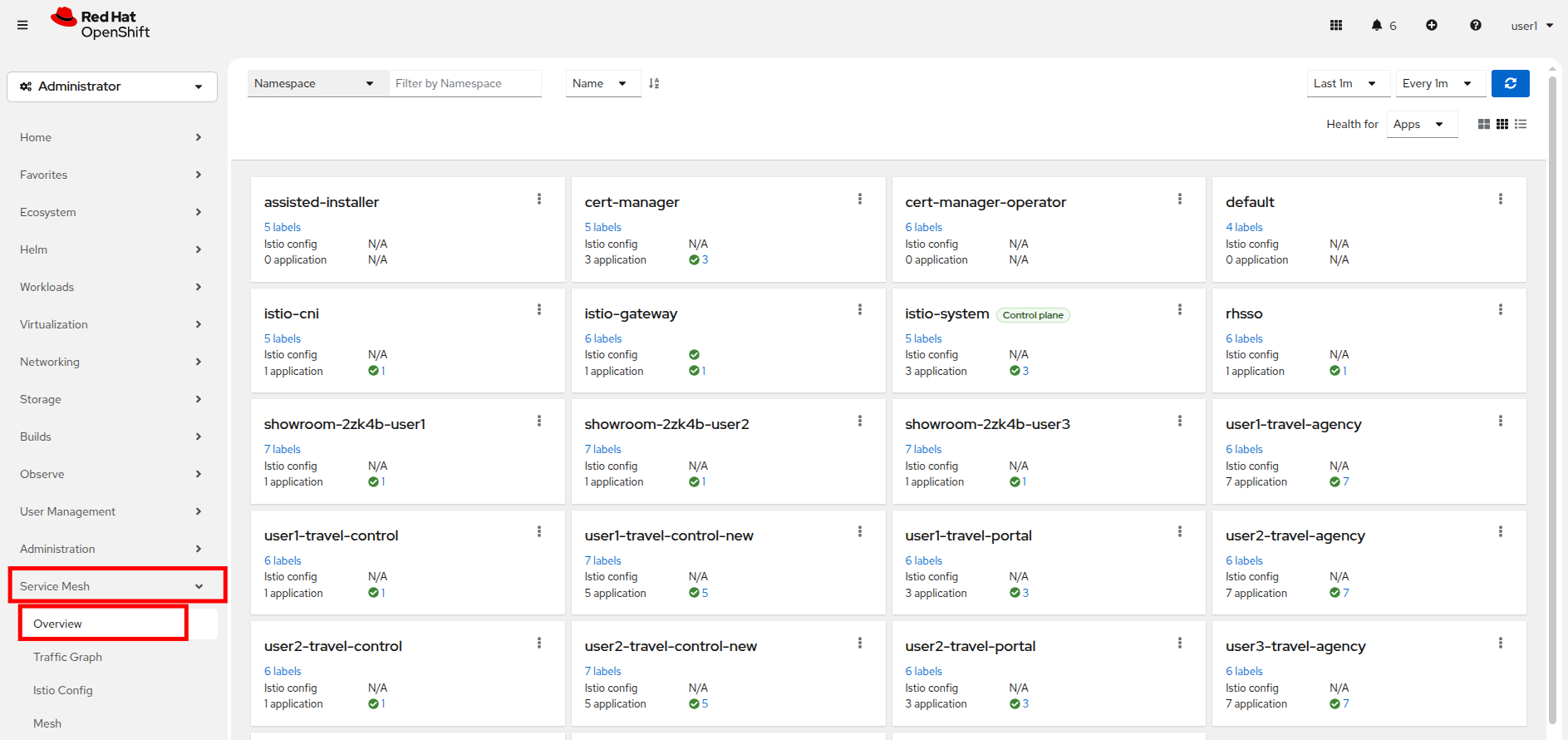Open Traffic Graph under Service Mesh
The image size is (1568, 740).
pyautogui.click(x=67, y=657)
